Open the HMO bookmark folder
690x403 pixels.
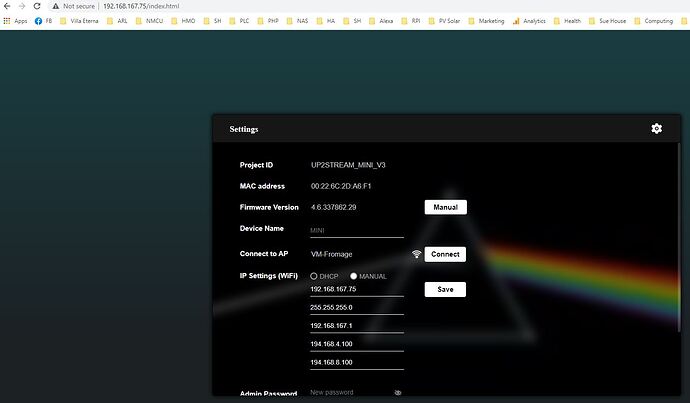183,21
